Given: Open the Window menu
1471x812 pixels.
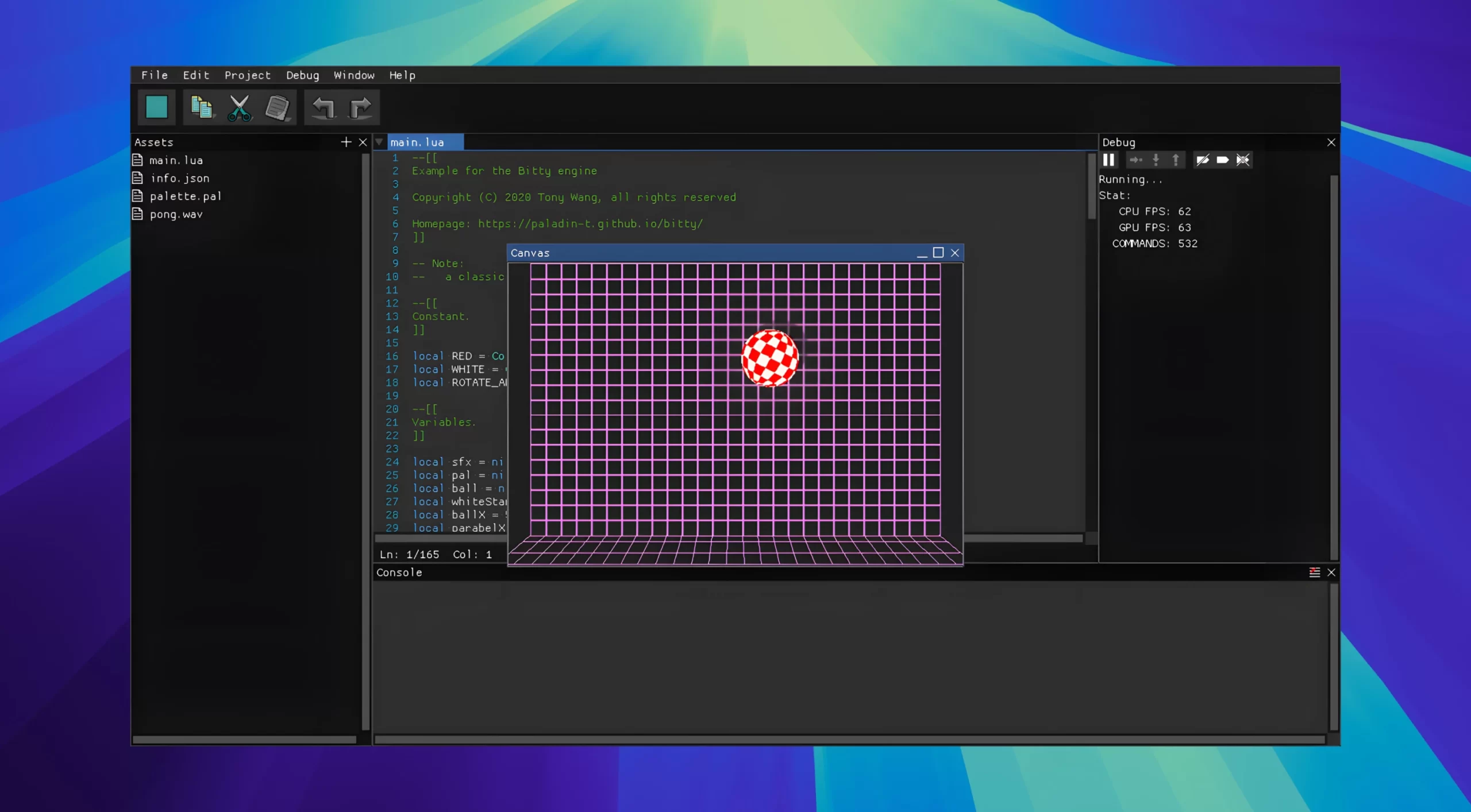Looking at the screenshot, I should click(354, 75).
